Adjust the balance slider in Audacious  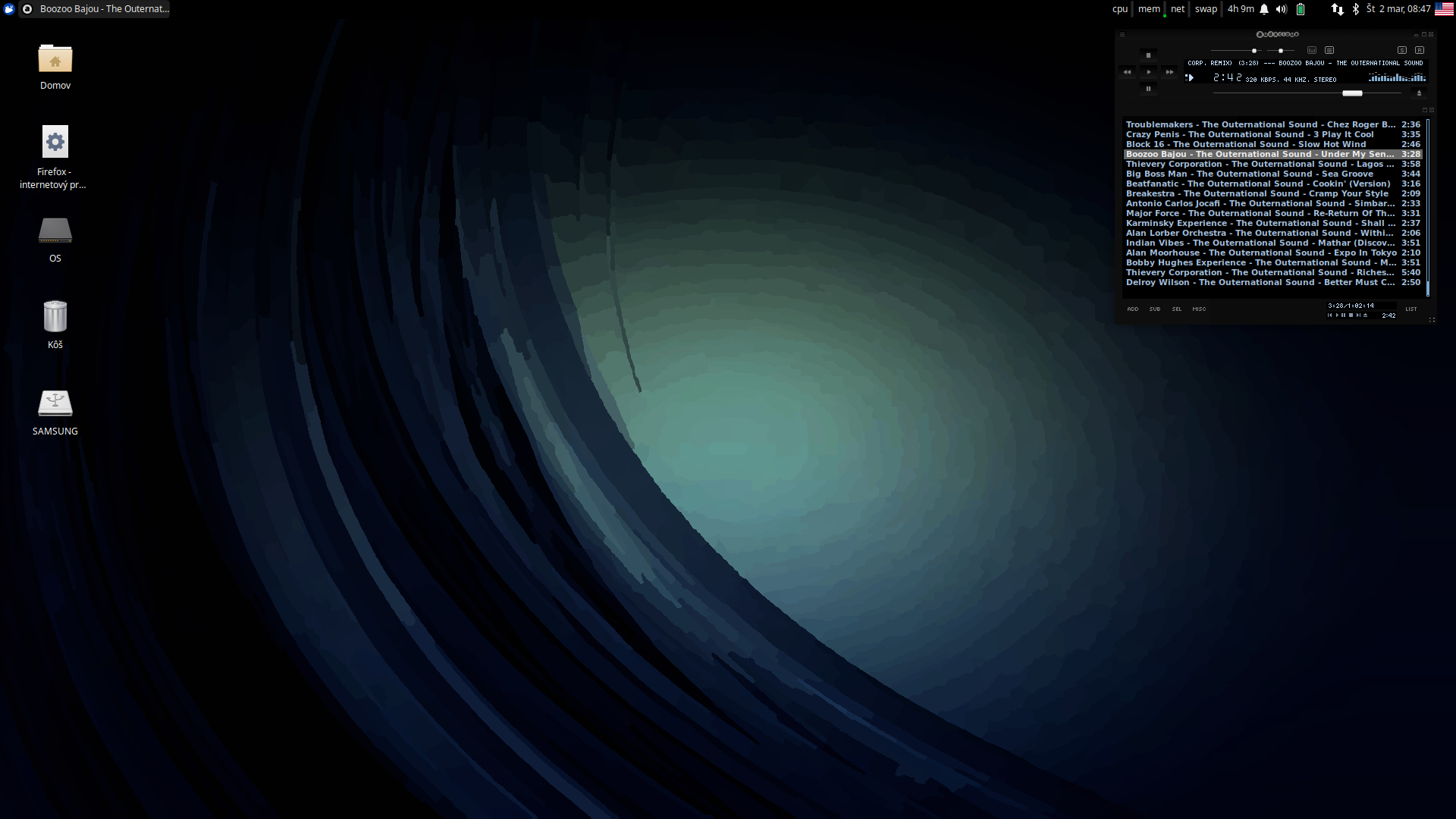tap(1281, 51)
